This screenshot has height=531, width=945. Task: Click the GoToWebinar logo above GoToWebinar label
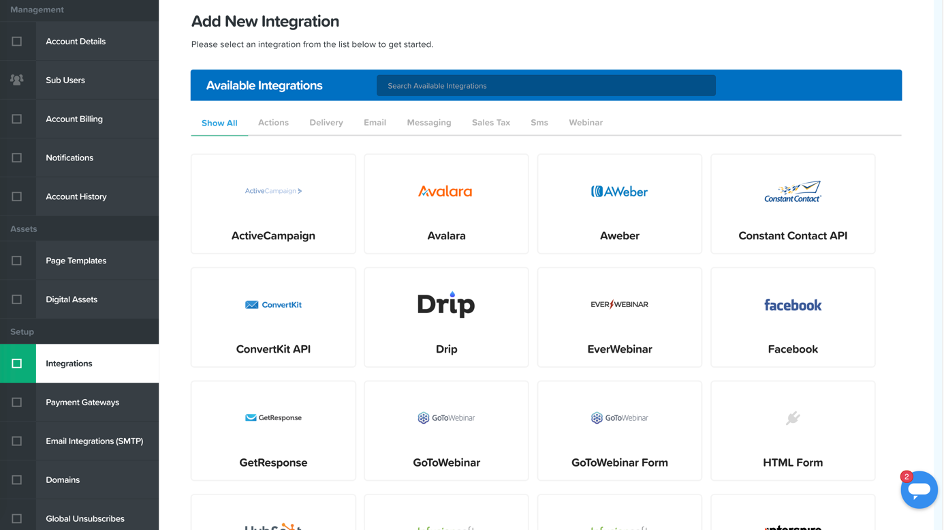[446, 418]
